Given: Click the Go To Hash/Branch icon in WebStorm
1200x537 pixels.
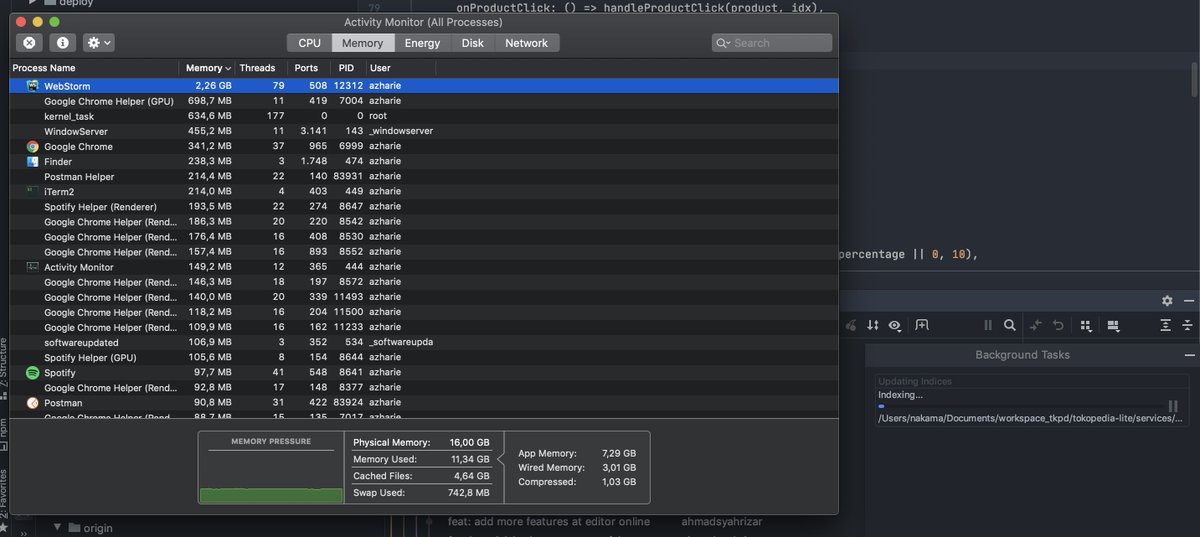Looking at the screenshot, I should (922, 325).
